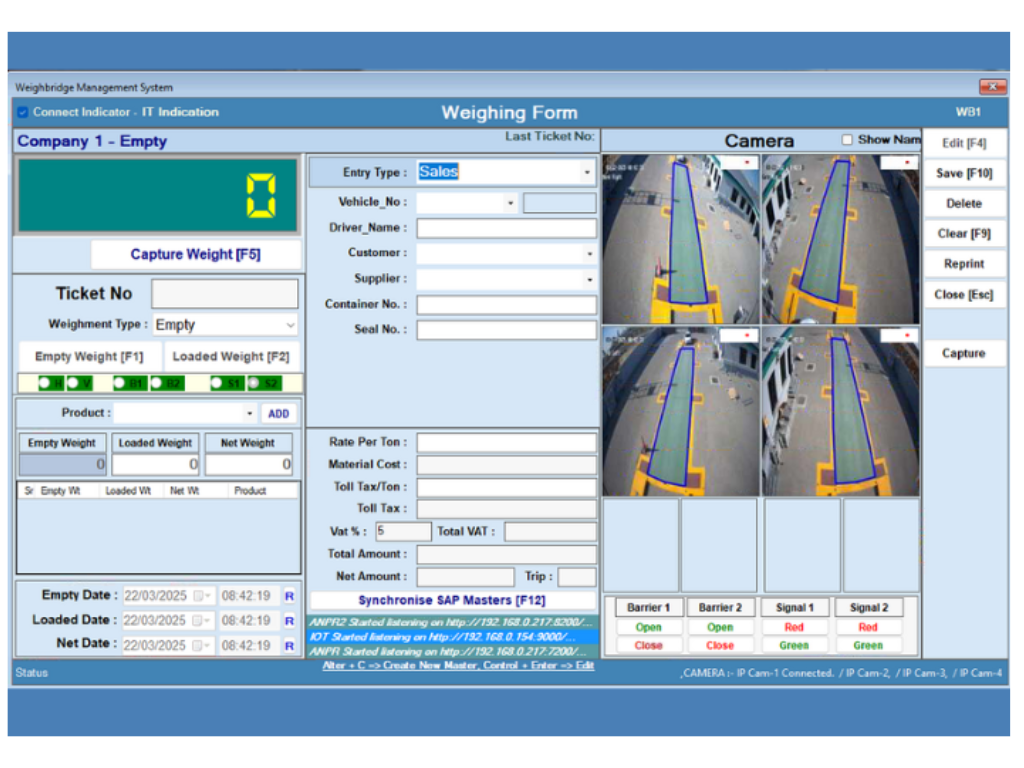This screenshot has height=768, width=1024.
Task: Open the Entry Type dropdown
Action: point(587,172)
